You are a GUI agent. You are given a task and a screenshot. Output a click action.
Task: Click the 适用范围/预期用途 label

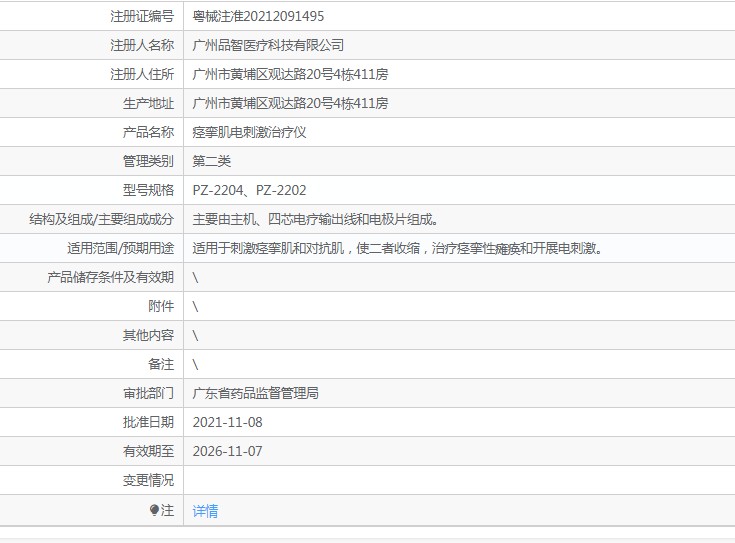tap(120, 248)
